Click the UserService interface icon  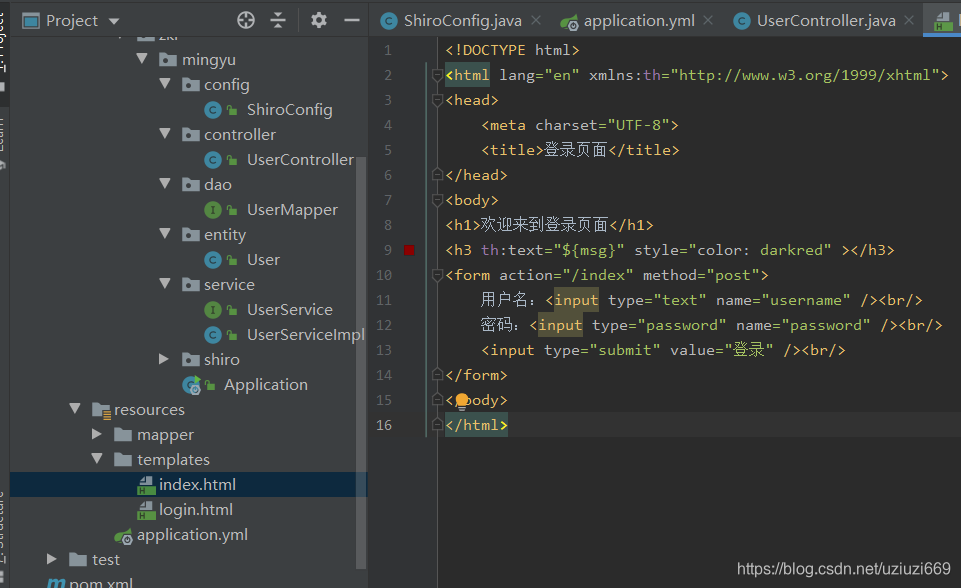pyautogui.click(x=213, y=310)
